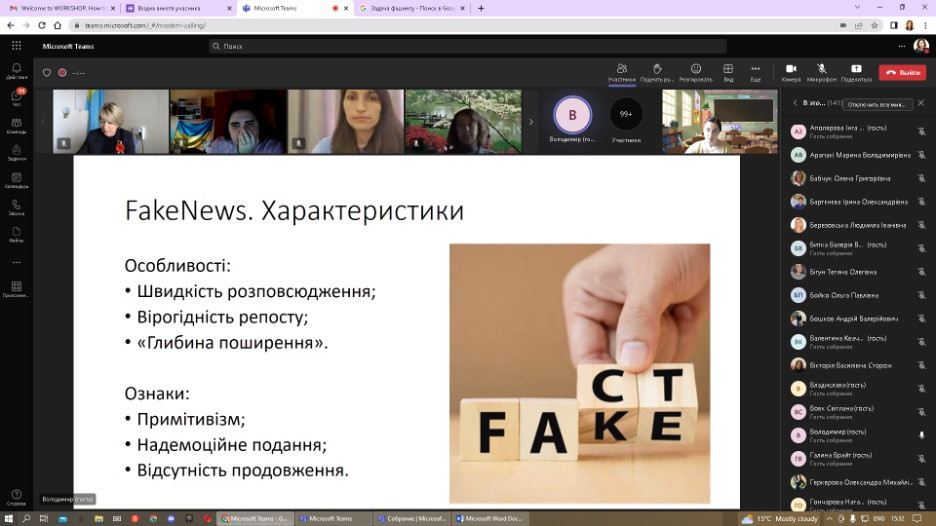
Task: Show previous video participants with left arrow
Action: tap(43, 122)
